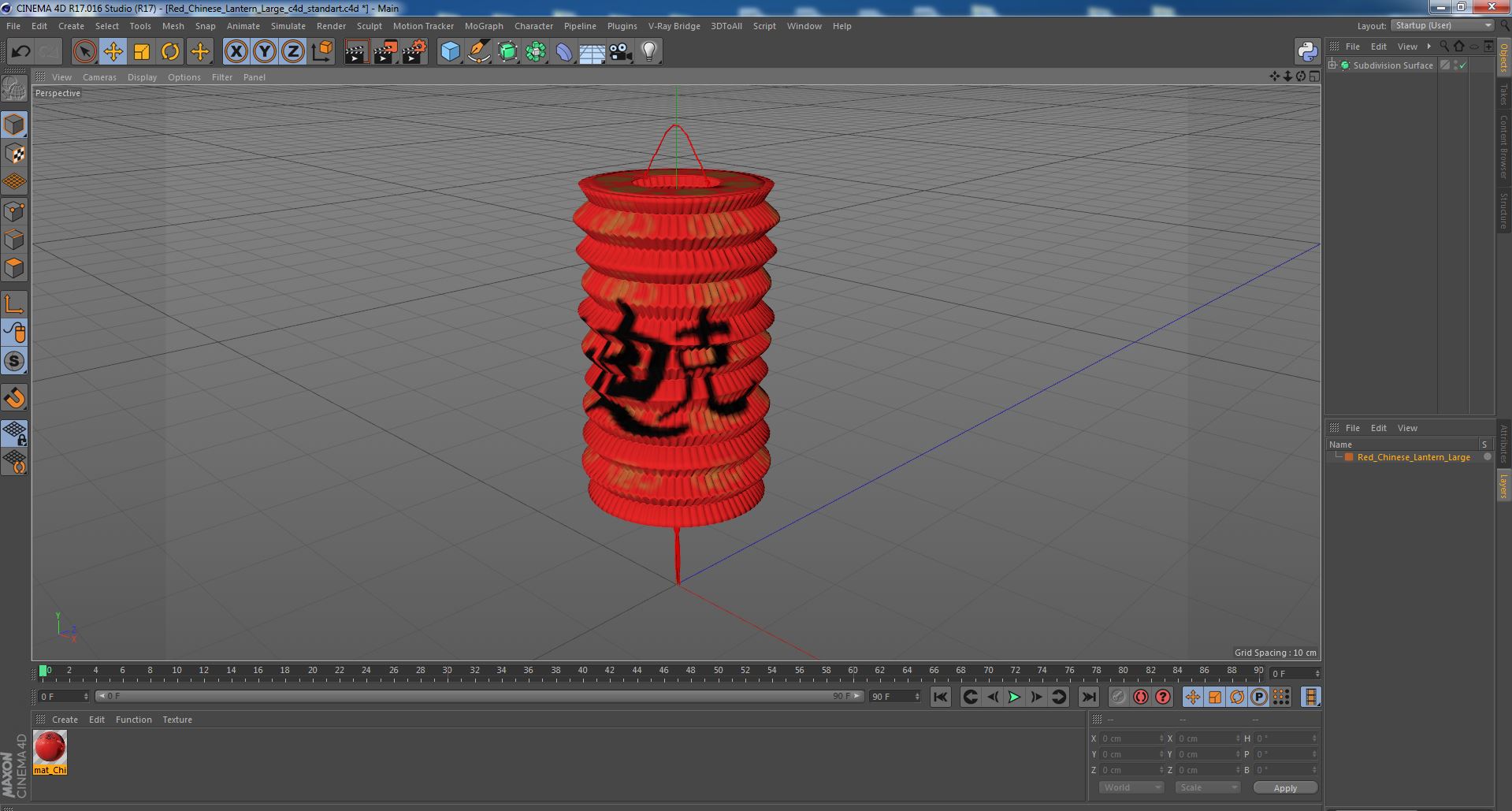
Task: Add a subdivision surface generator
Action: pos(507,52)
